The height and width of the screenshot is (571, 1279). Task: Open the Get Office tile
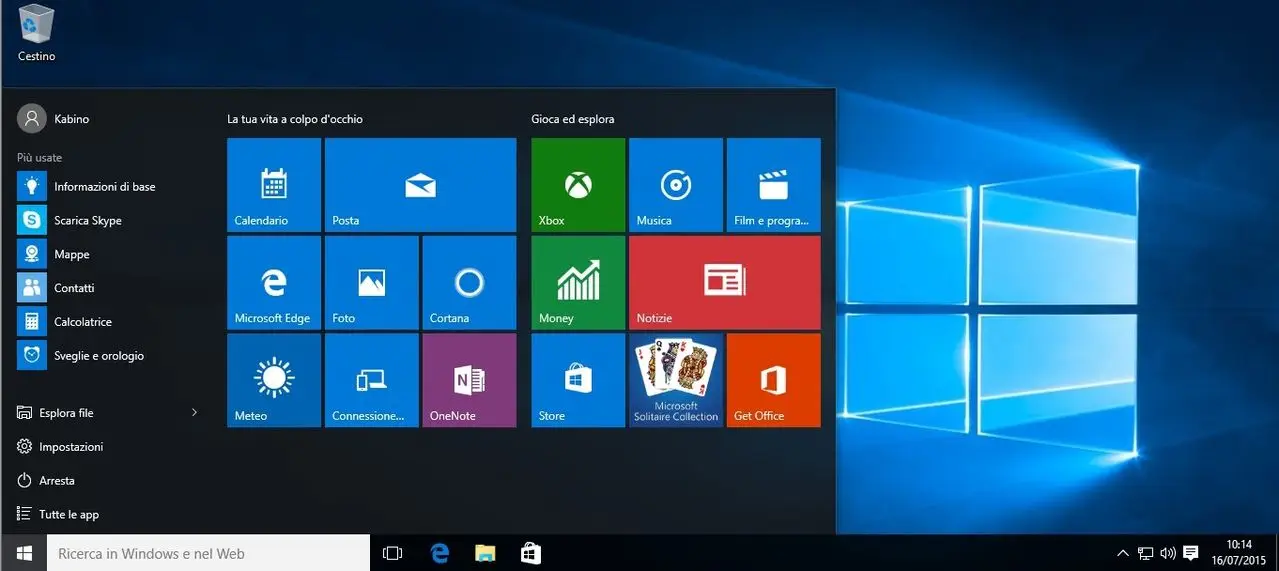(x=773, y=380)
